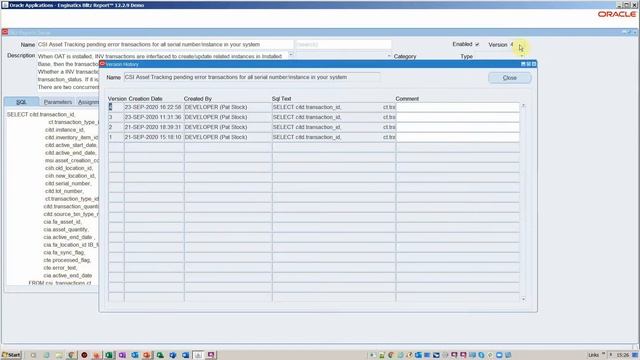
Task: Select version 1 cell in history table
Action: (116, 137)
